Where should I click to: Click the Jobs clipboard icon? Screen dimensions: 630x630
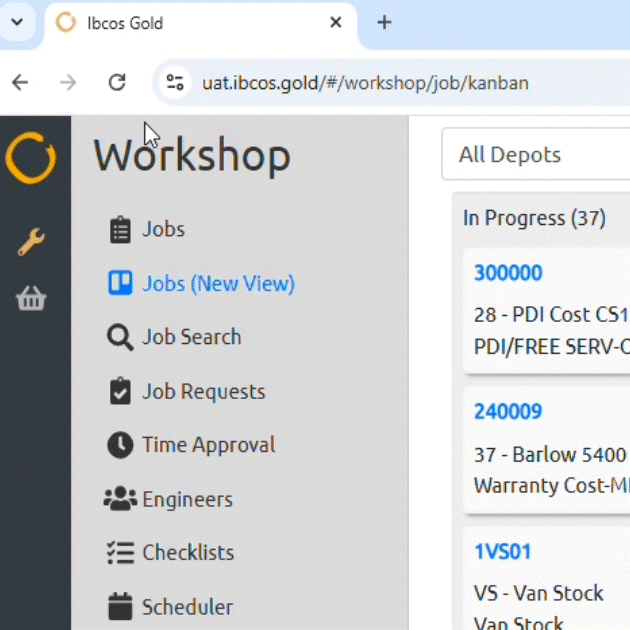120,230
